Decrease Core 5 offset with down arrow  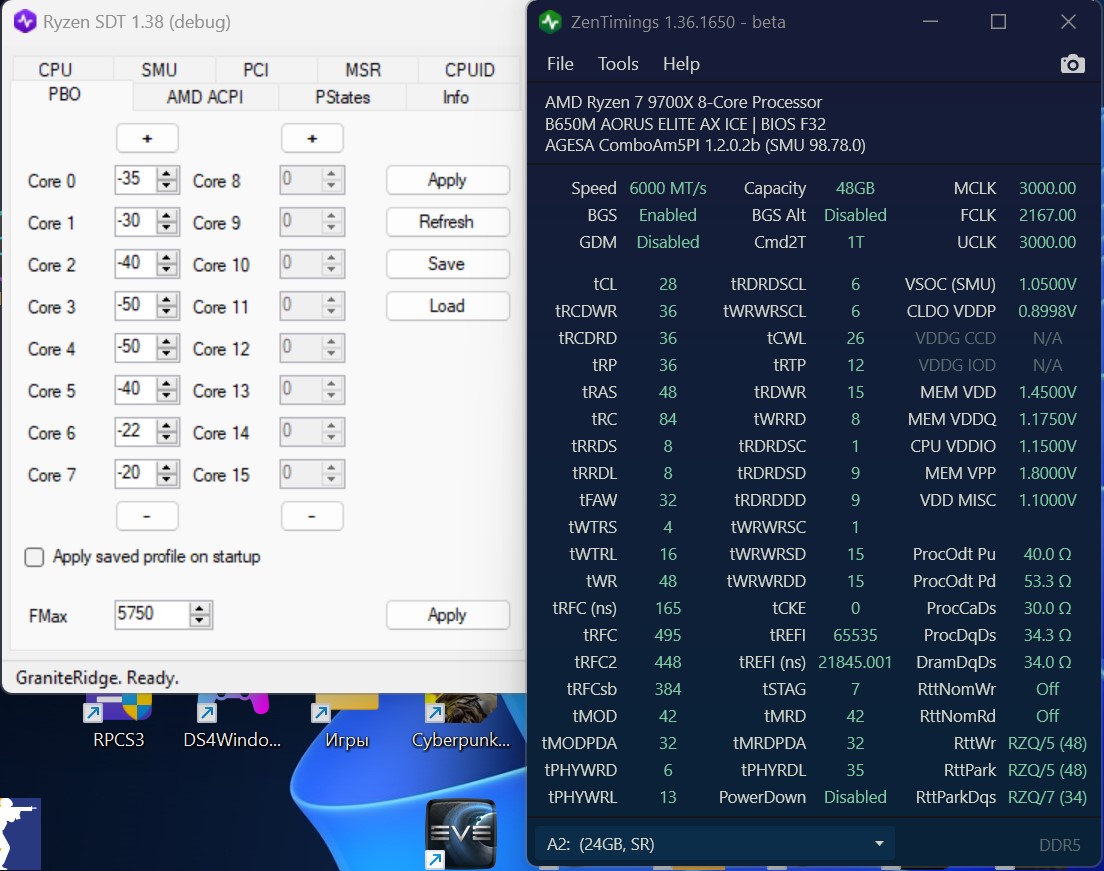click(x=167, y=396)
